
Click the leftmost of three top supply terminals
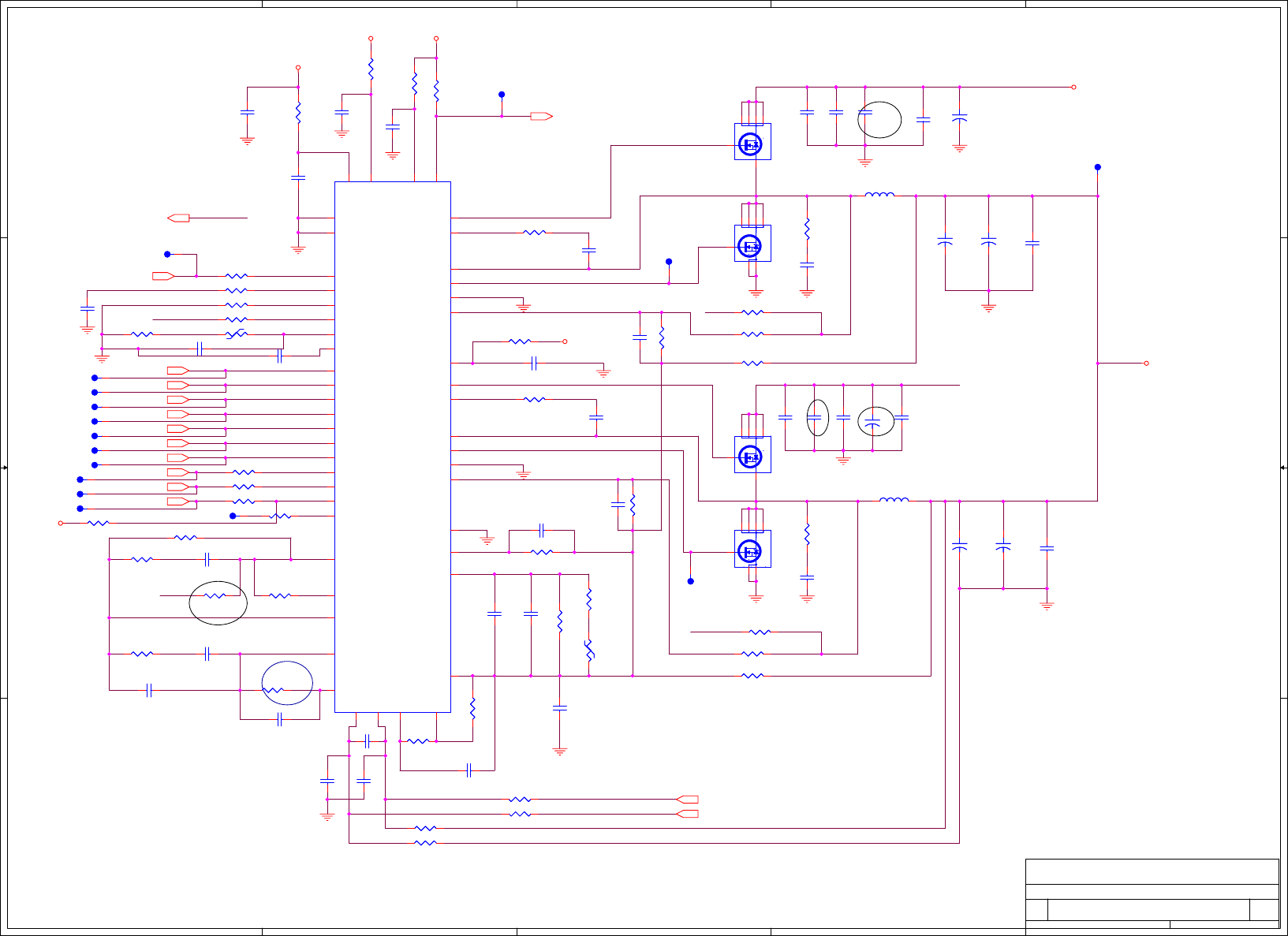point(298,68)
